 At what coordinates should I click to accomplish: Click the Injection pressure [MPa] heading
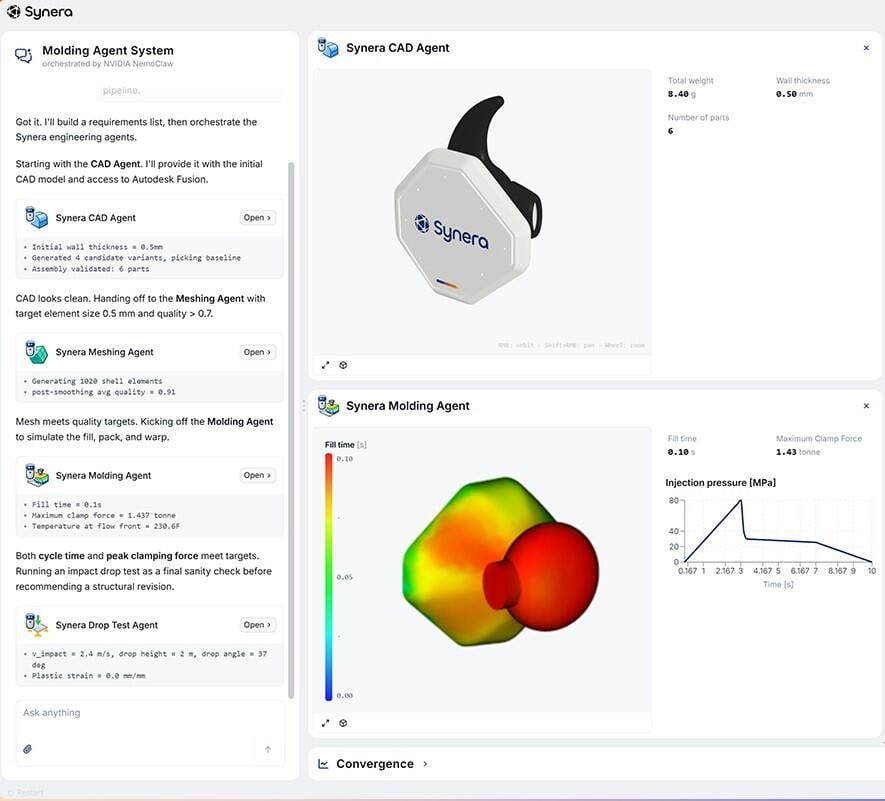pos(721,483)
